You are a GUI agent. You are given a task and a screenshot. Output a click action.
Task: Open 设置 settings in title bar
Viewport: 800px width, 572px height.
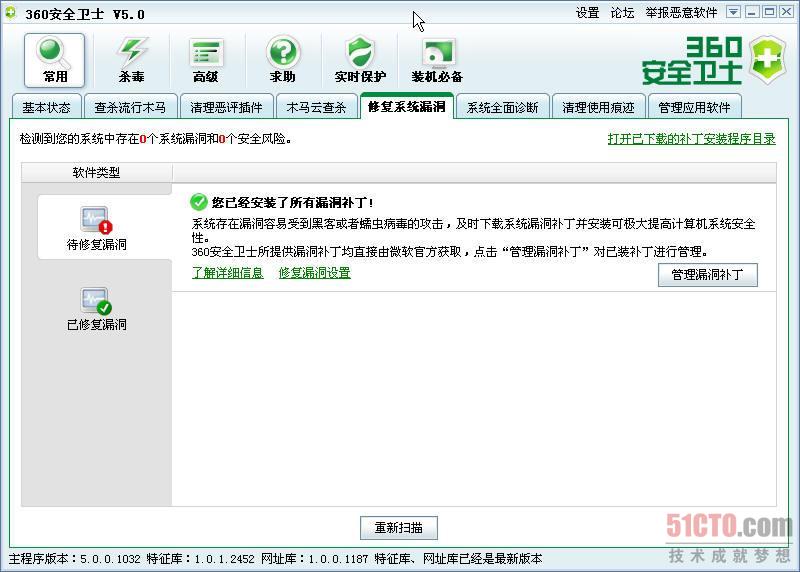[x=587, y=13]
